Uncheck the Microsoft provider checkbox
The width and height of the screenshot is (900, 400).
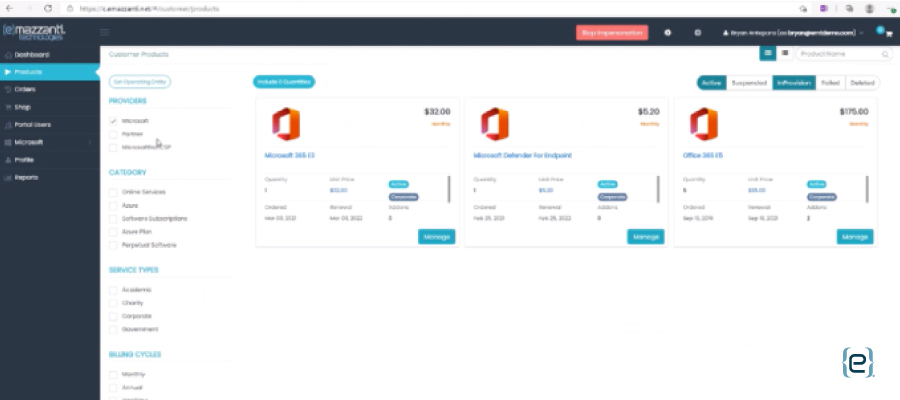(x=113, y=120)
